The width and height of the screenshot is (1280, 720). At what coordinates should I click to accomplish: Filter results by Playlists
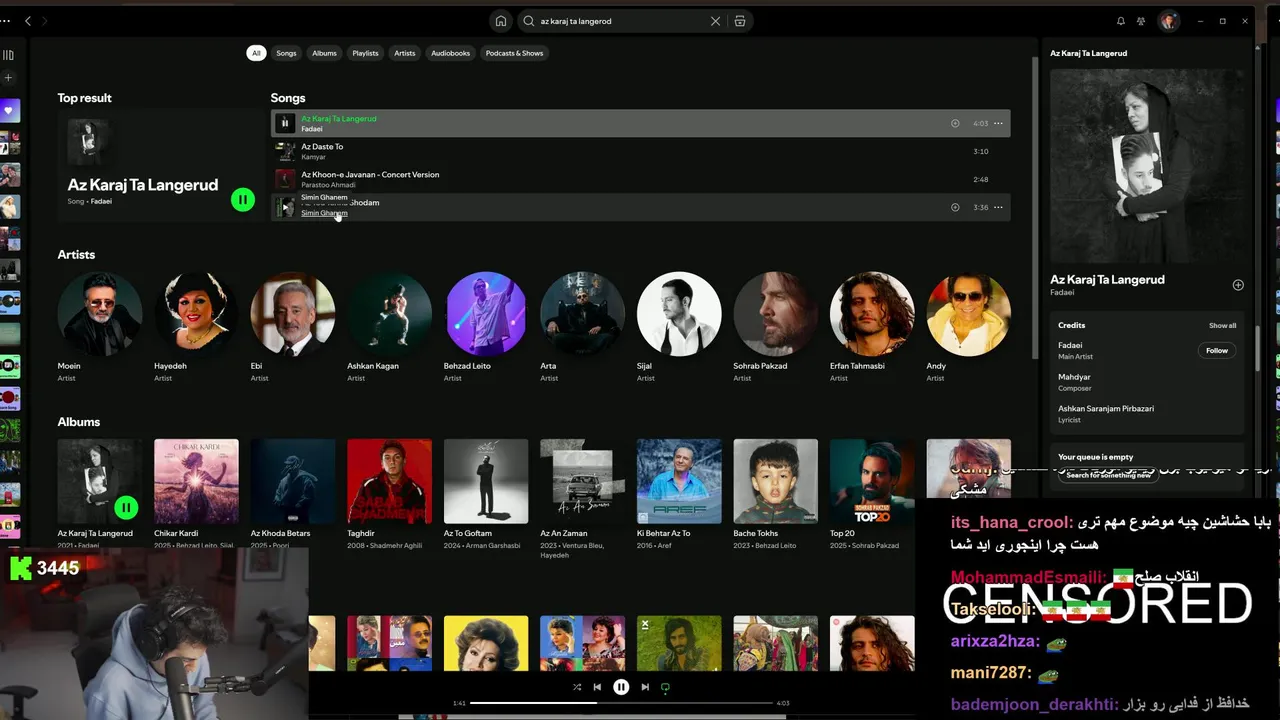365,53
